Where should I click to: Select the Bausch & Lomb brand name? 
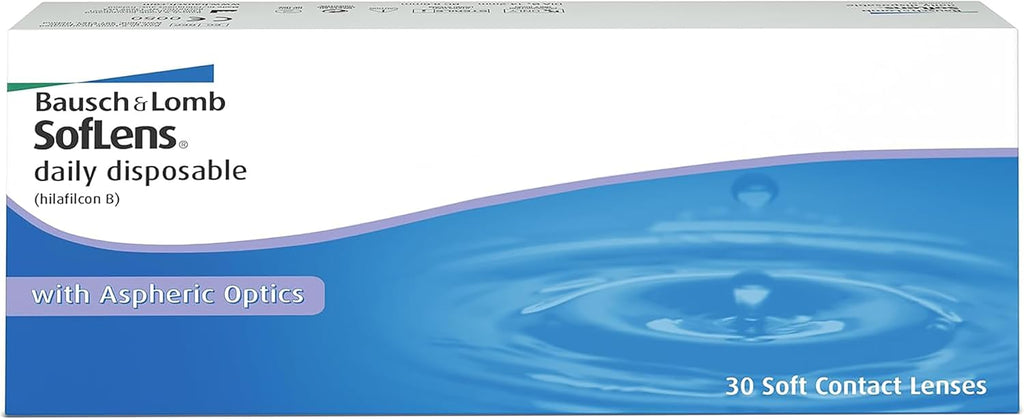(130, 102)
